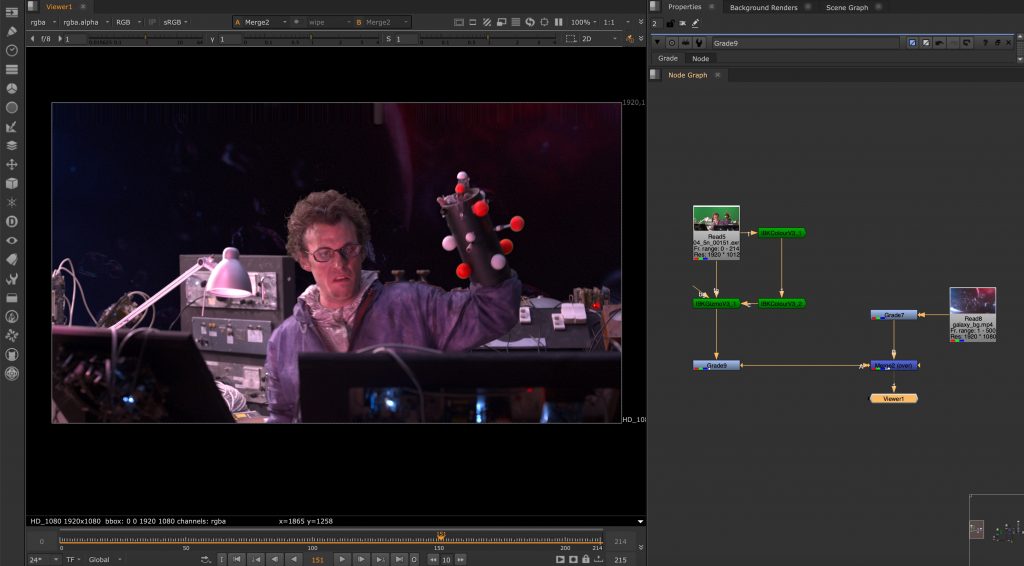1024x566 pixels.
Task: Select the Draw (pen) tool in left toolbar
Action: (12, 31)
